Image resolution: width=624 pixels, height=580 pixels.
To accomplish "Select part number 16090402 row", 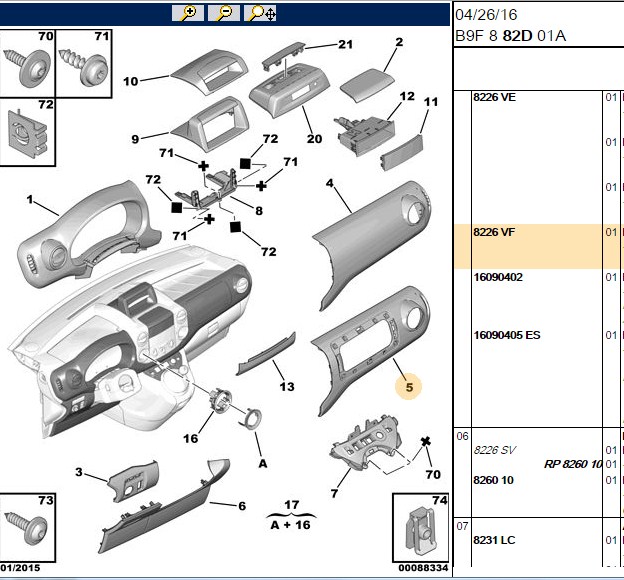I will [x=498, y=277].
